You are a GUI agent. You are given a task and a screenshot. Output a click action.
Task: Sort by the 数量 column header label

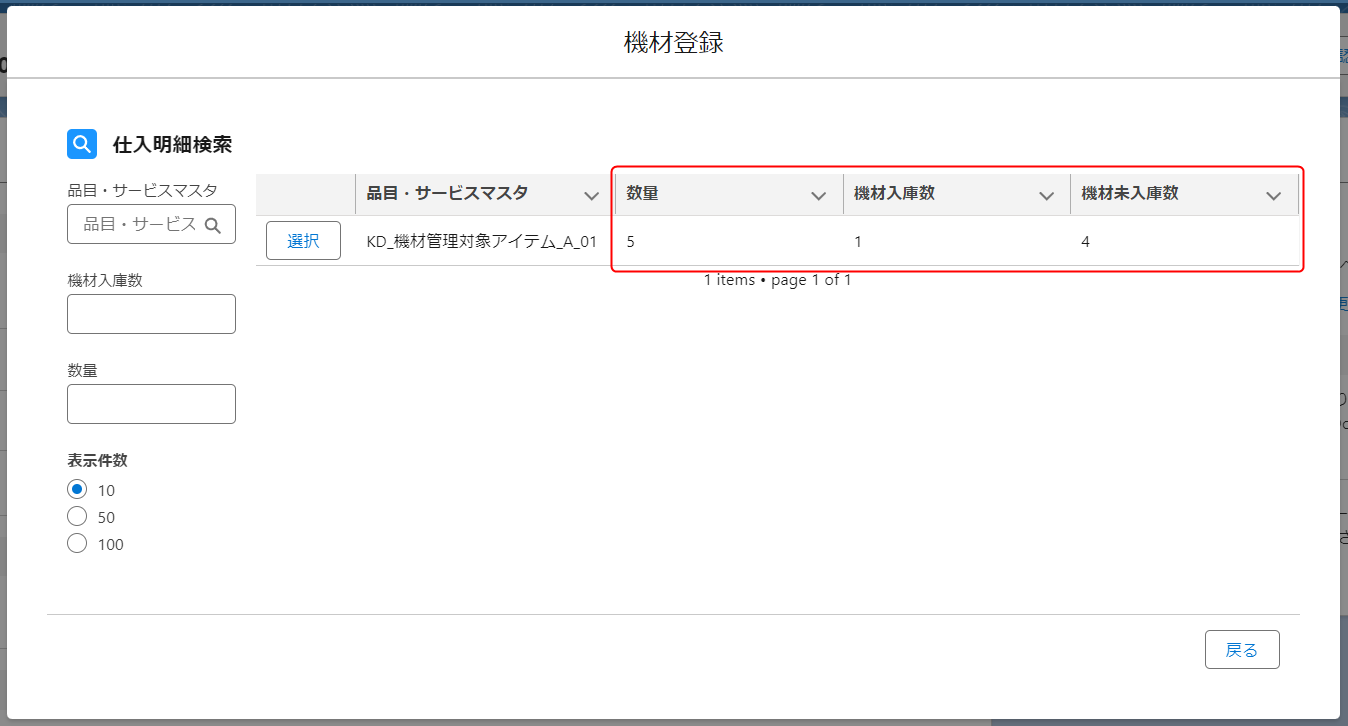coord(643,194)
